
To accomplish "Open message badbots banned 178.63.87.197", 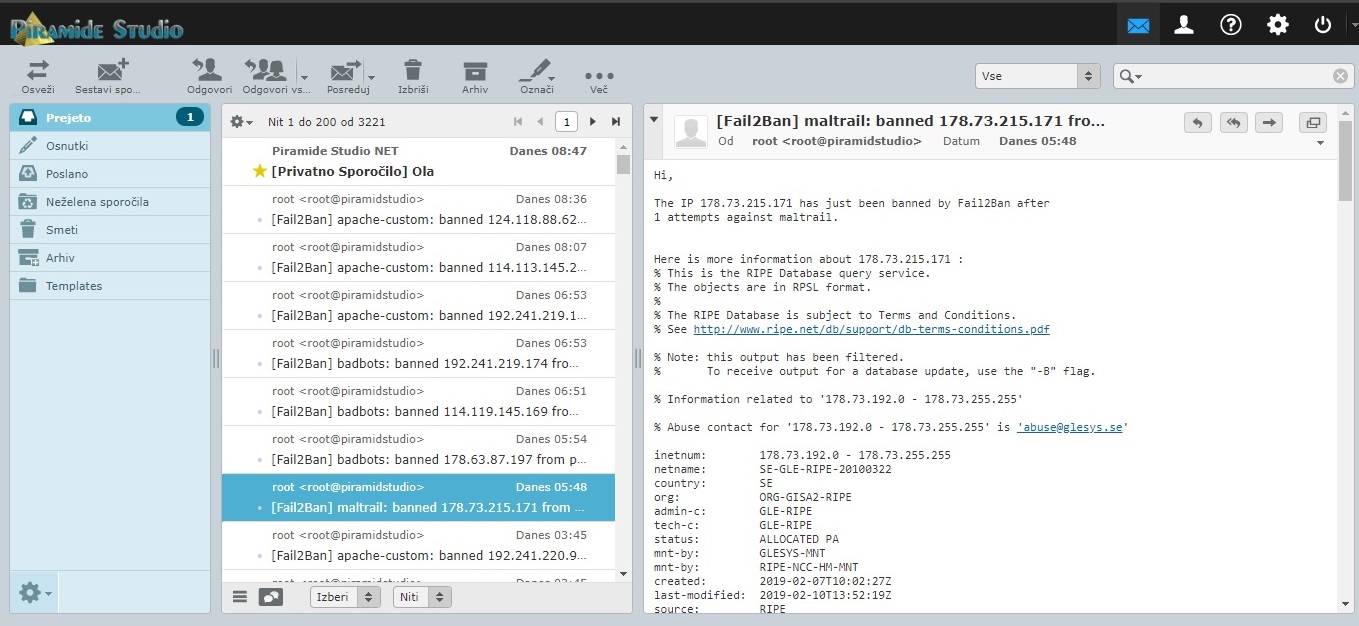I will tap(418, 450).
